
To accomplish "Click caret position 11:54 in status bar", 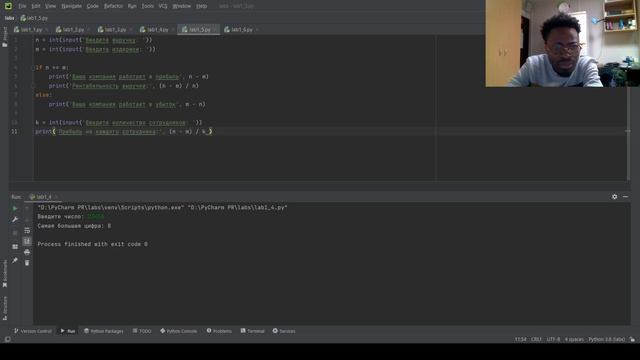I will click(520, 339).
